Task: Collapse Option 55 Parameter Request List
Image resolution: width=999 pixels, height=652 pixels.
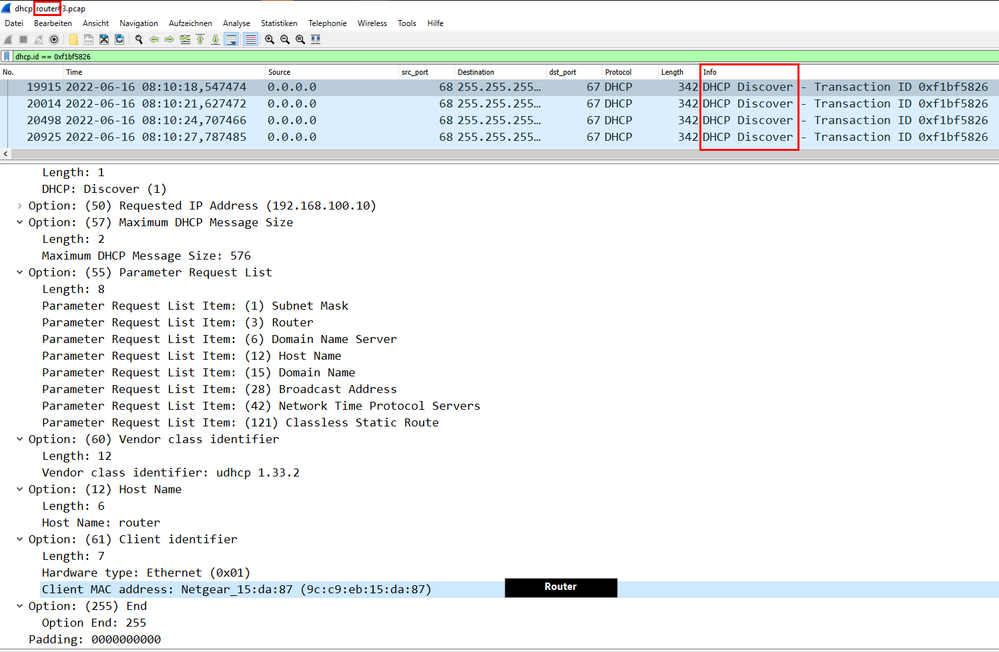Action: [20, 272]
